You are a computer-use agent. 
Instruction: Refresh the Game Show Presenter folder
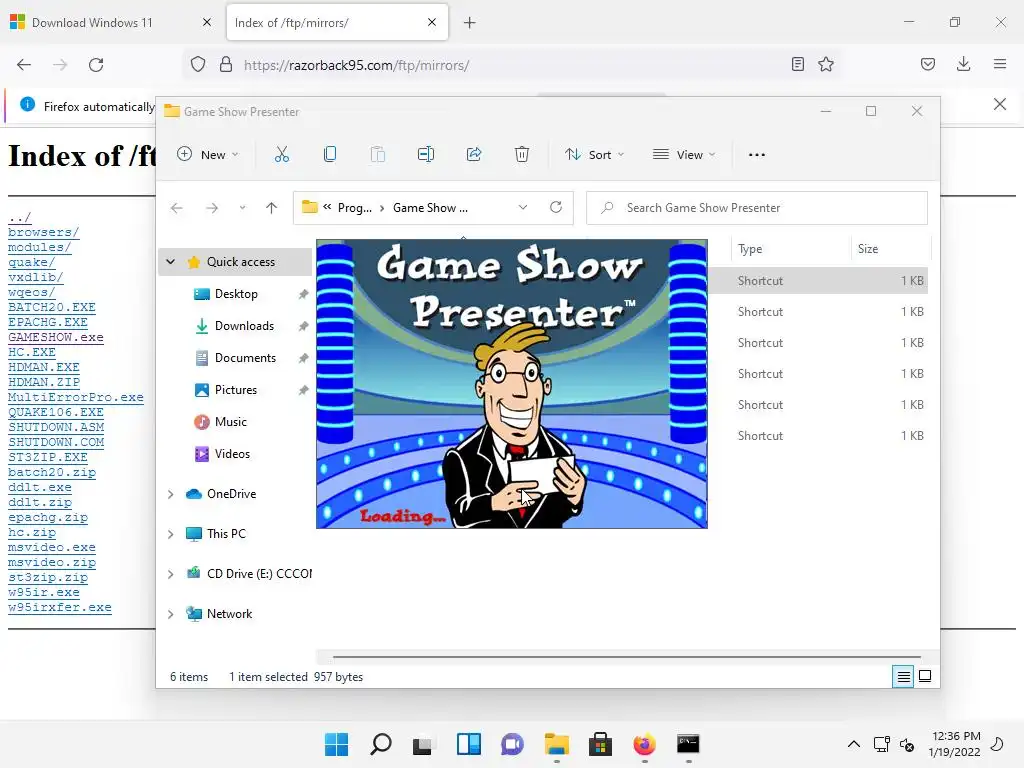pos(556,207)
